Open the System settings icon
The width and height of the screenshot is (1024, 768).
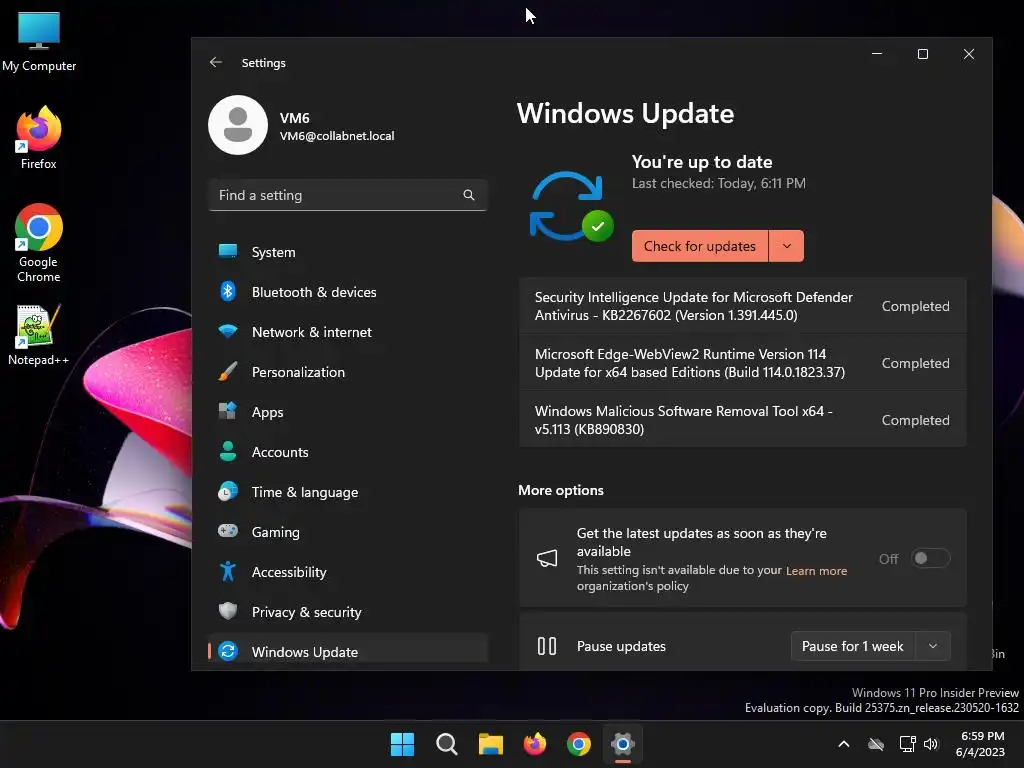228,251
